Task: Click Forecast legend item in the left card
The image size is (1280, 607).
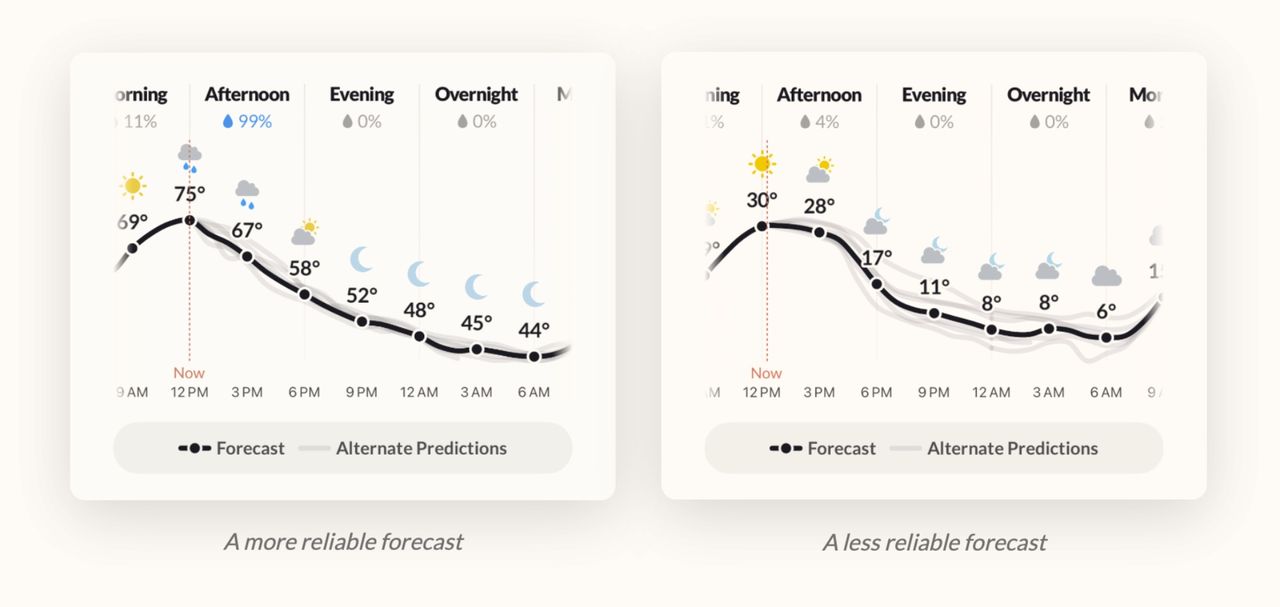Action: tap(232, 448)
